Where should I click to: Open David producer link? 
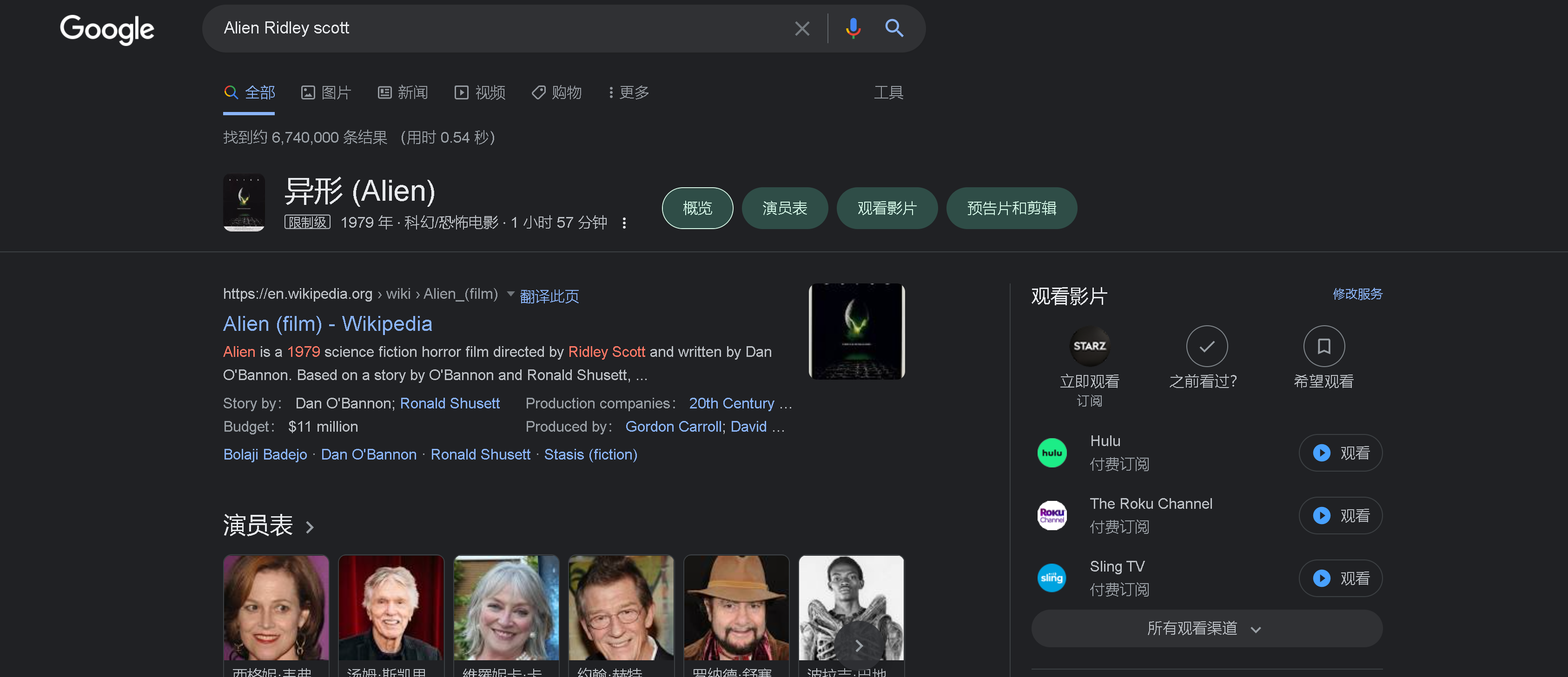coord(748,427)
